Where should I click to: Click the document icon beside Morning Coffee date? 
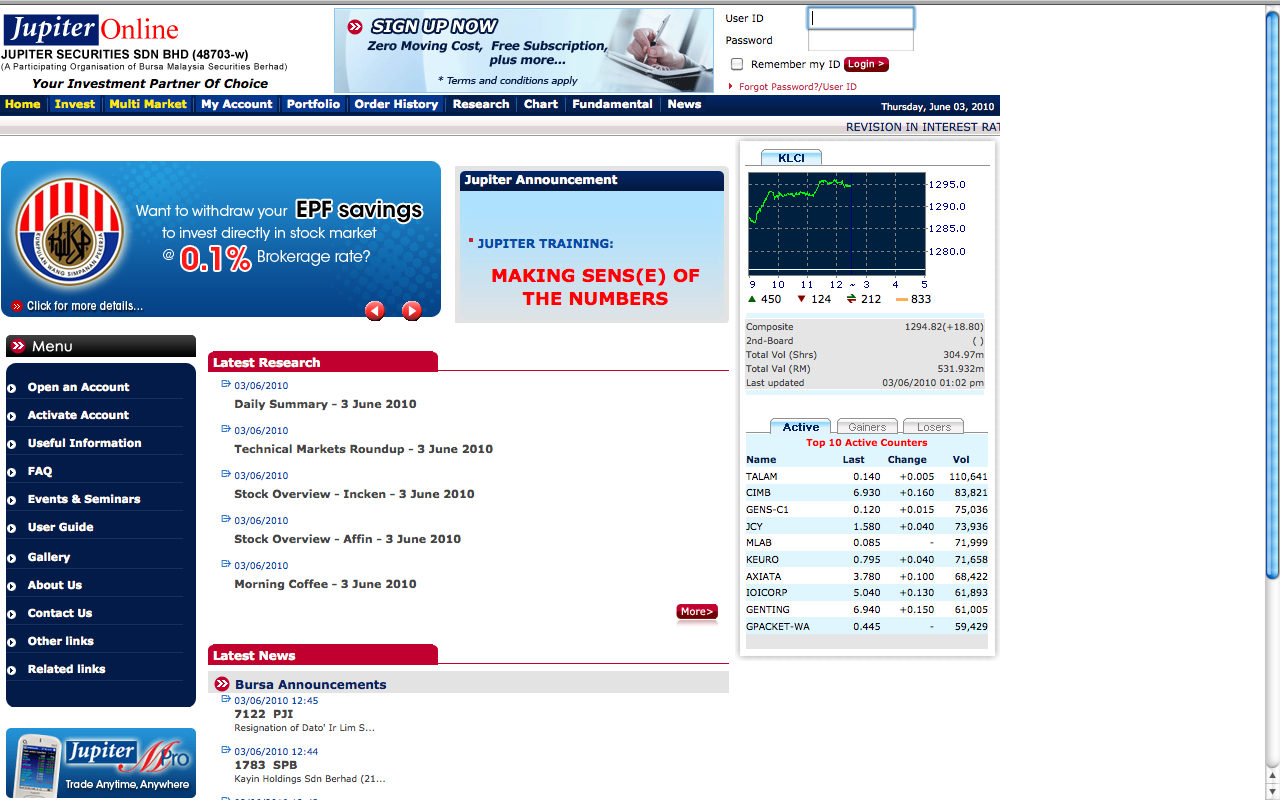[x=226, y=564]
